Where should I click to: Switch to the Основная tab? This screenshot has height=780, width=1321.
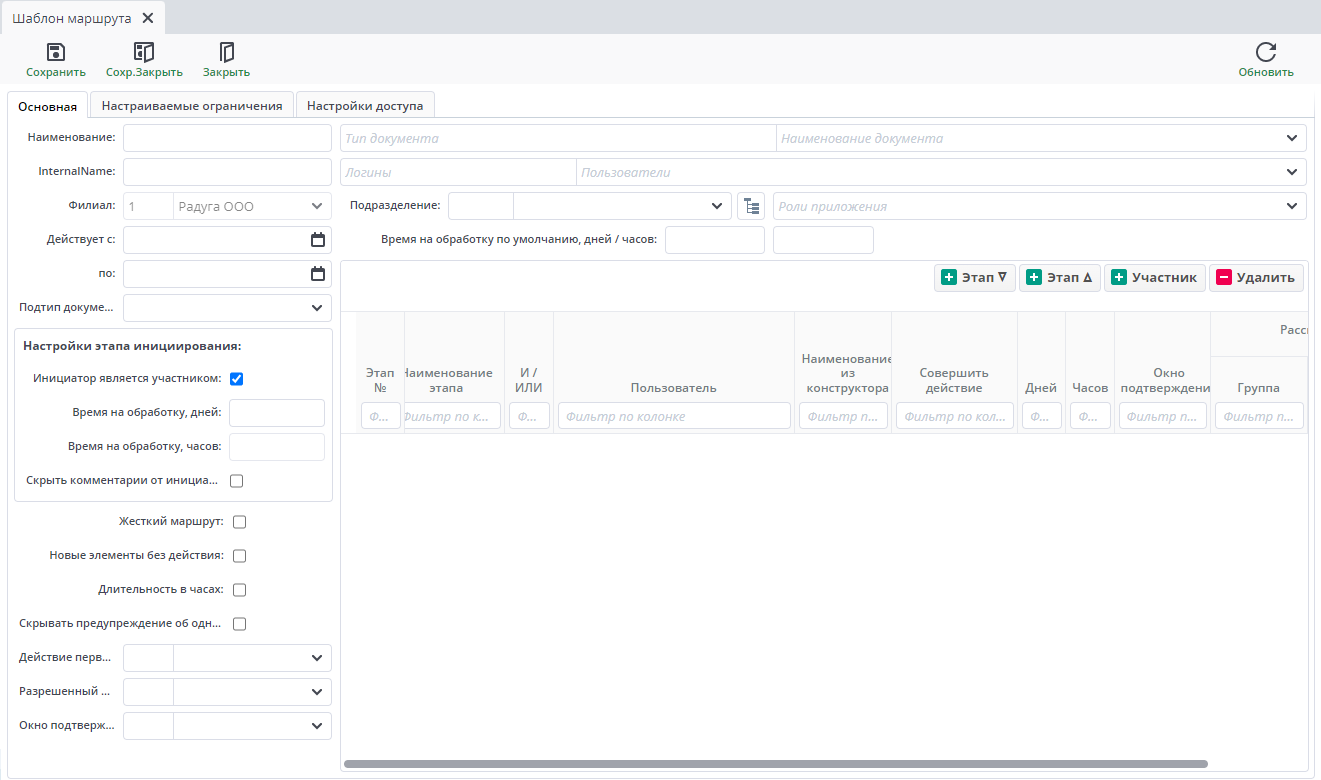click(47, 106)
